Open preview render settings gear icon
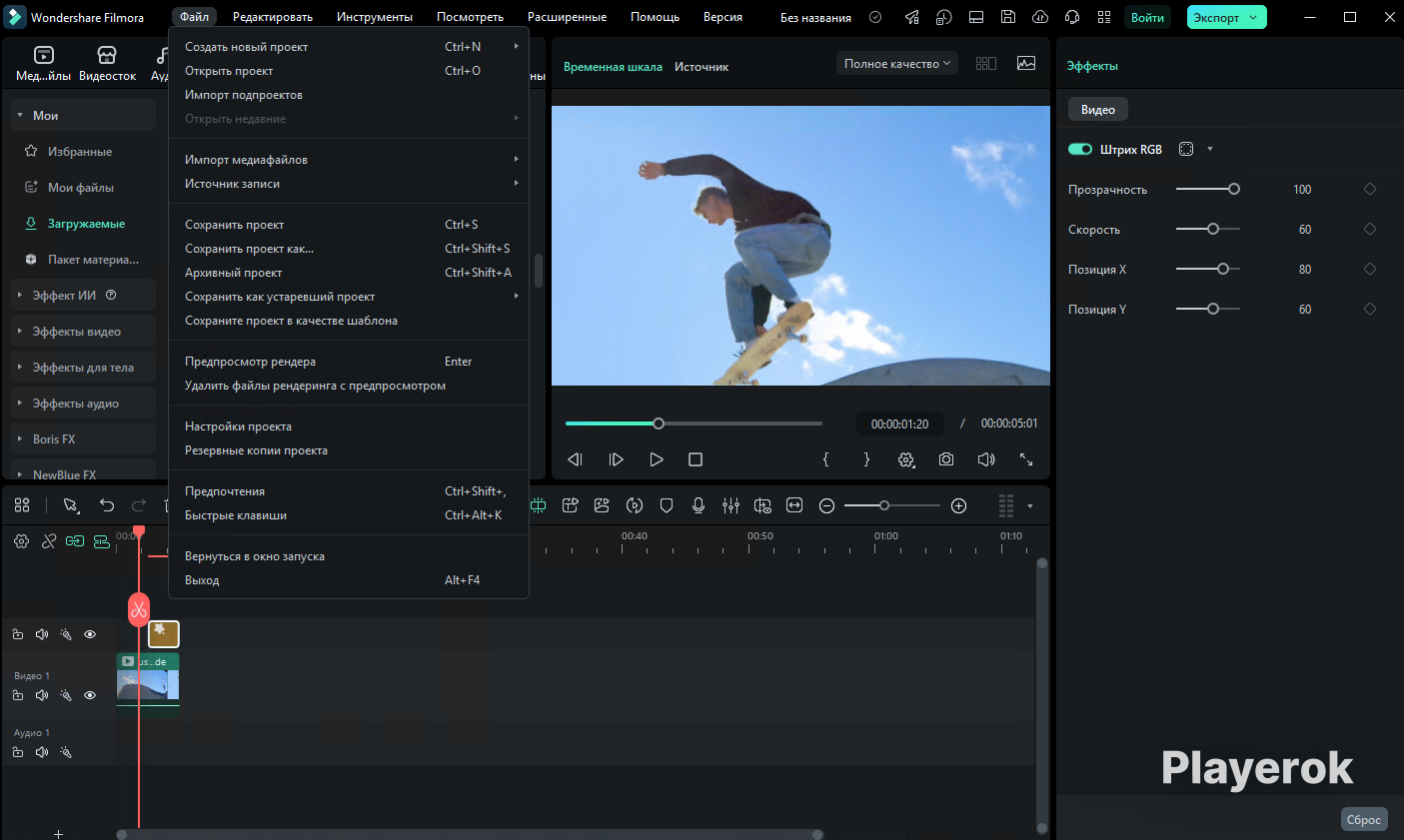The image size is (1404, 840). click(x=906, y=459)
